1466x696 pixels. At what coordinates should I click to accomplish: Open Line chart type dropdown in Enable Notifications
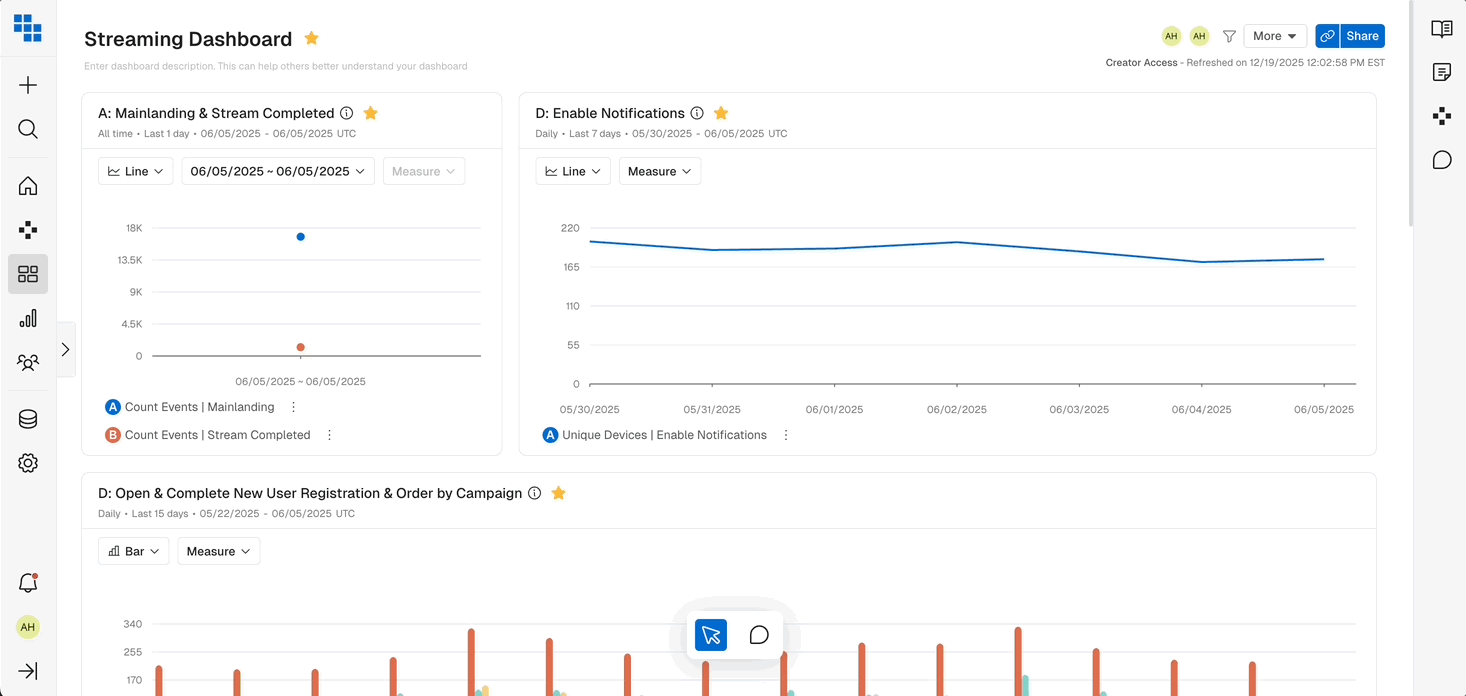pyautogui.click(x=574, y=171)
